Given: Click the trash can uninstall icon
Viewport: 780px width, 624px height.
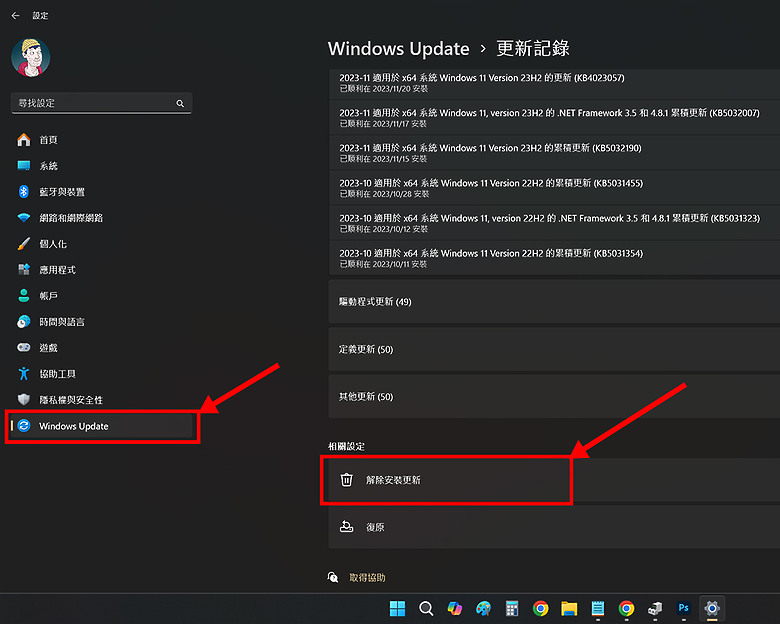Looking at the screenshot, I should point(347,480).
